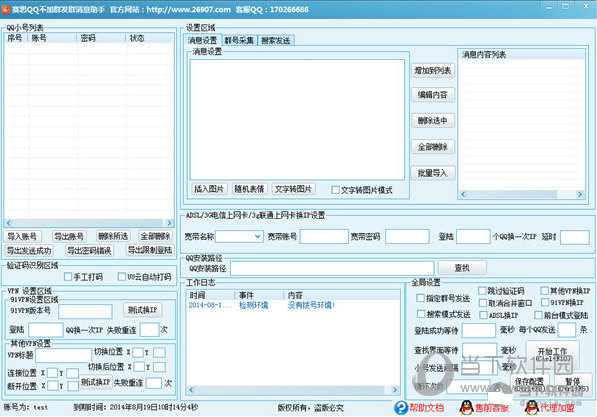The width and height of the screenshot is (597, 417).
Task: Click the 账号 column header
Action: 53,38
